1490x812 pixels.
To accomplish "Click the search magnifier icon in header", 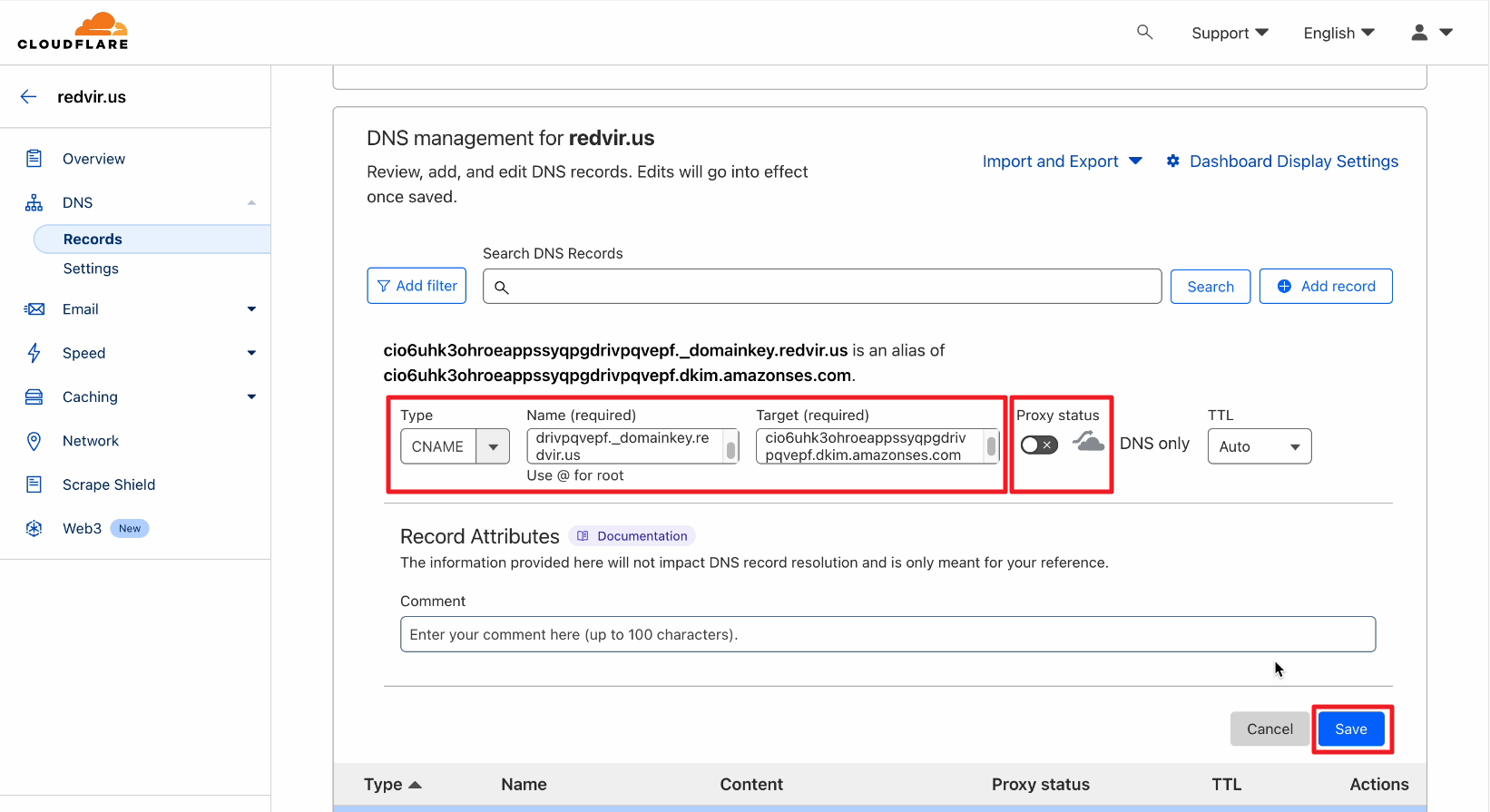I will tap(1144, 33).
